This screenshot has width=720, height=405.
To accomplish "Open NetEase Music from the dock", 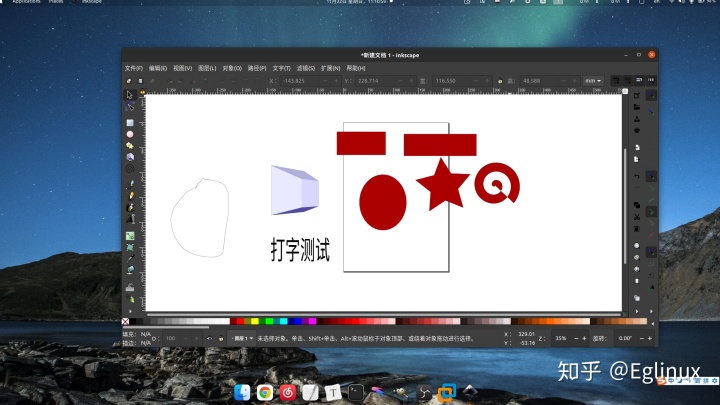I will pyautogui.click(x=287, y=393).
